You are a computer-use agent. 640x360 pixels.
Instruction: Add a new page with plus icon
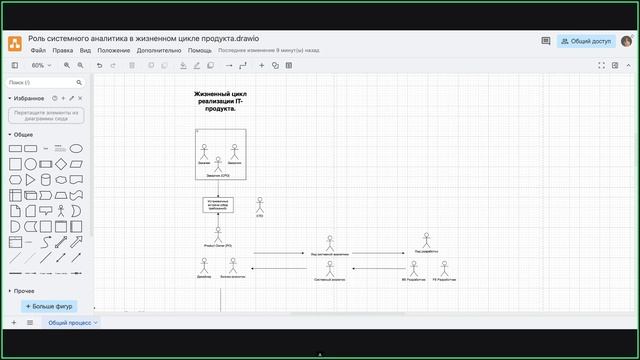pos(14,322)
